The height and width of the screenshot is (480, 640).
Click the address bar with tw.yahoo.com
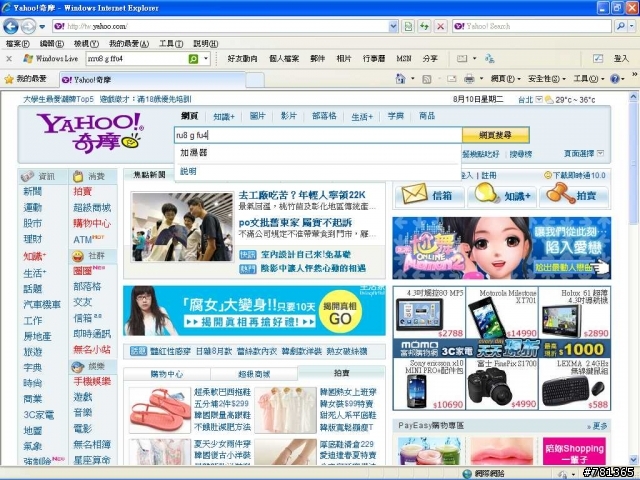220,27
